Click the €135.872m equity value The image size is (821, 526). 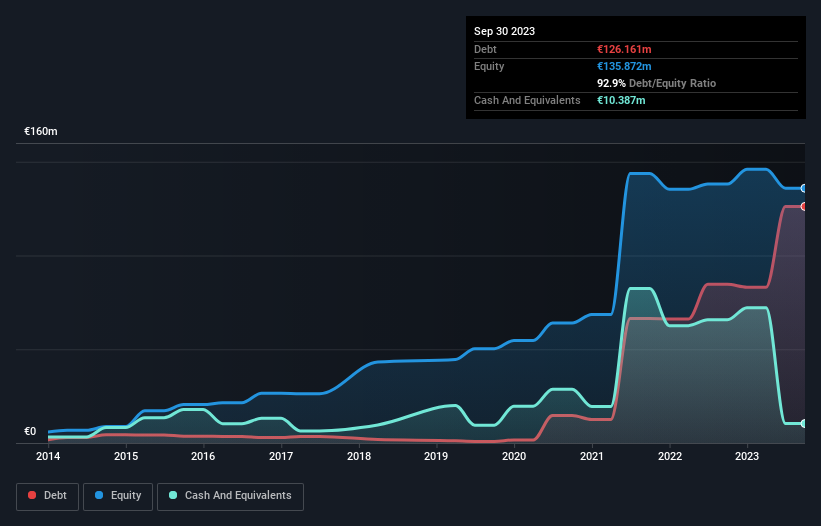point(624,66)
